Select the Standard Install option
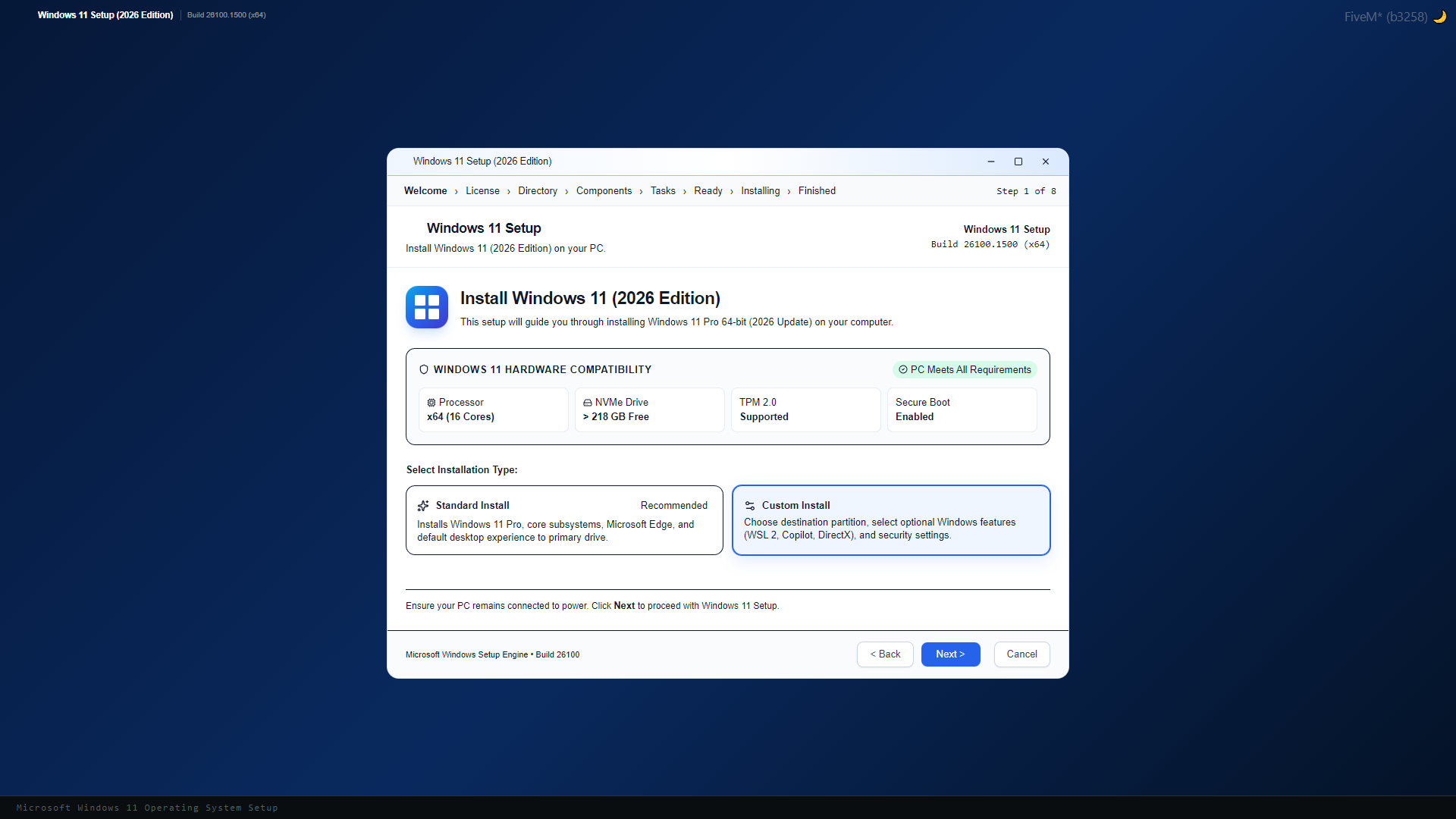This screenshot has height=819, width=1456. pyautogui.click(x=564, y=520)
